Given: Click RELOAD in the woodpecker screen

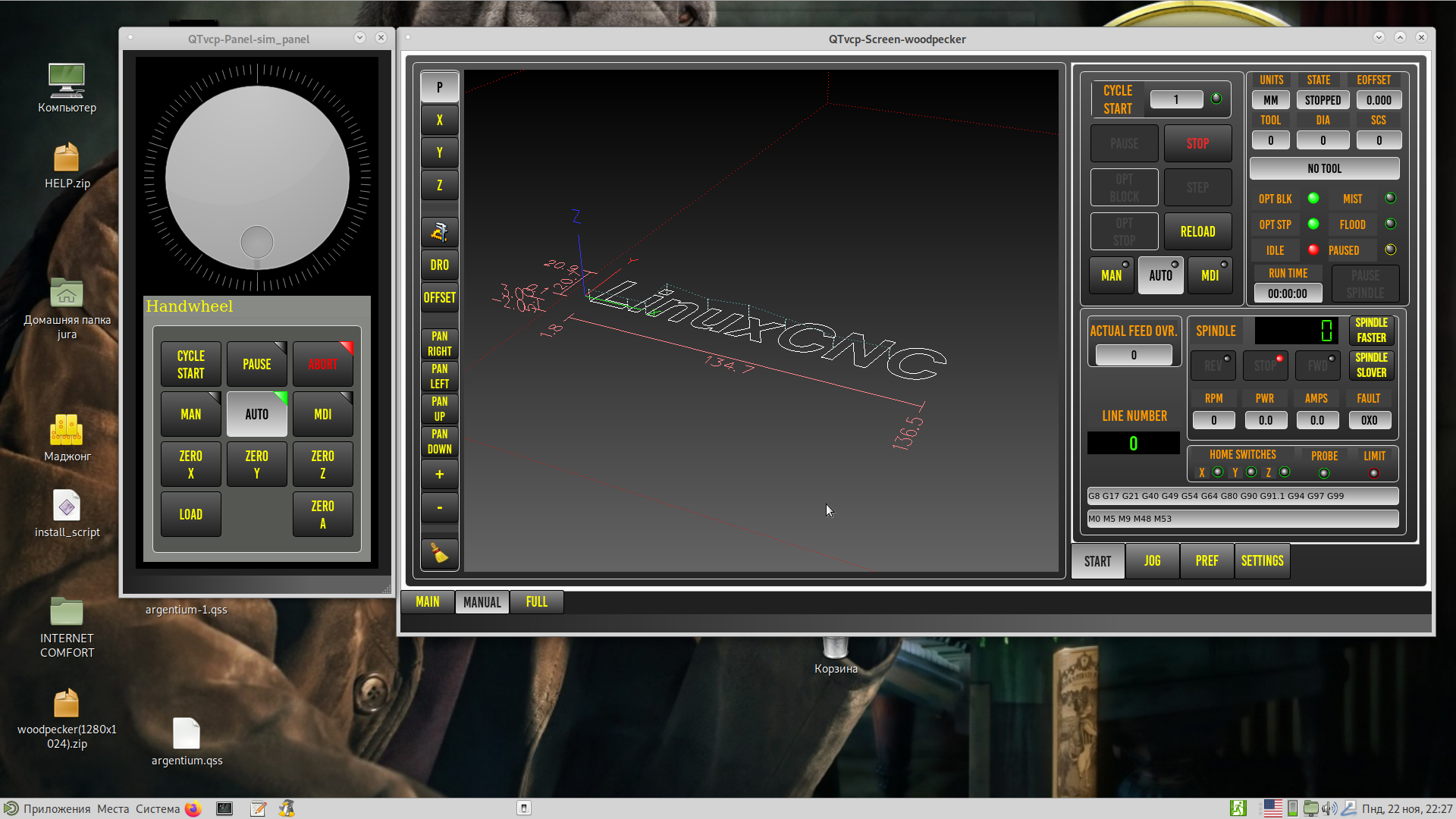Looking at the screenshot, I should [x=1197, y=231].
